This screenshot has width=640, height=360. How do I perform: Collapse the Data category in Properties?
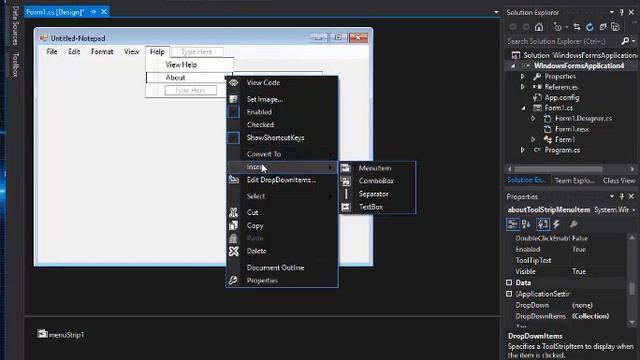click(509, 282)
